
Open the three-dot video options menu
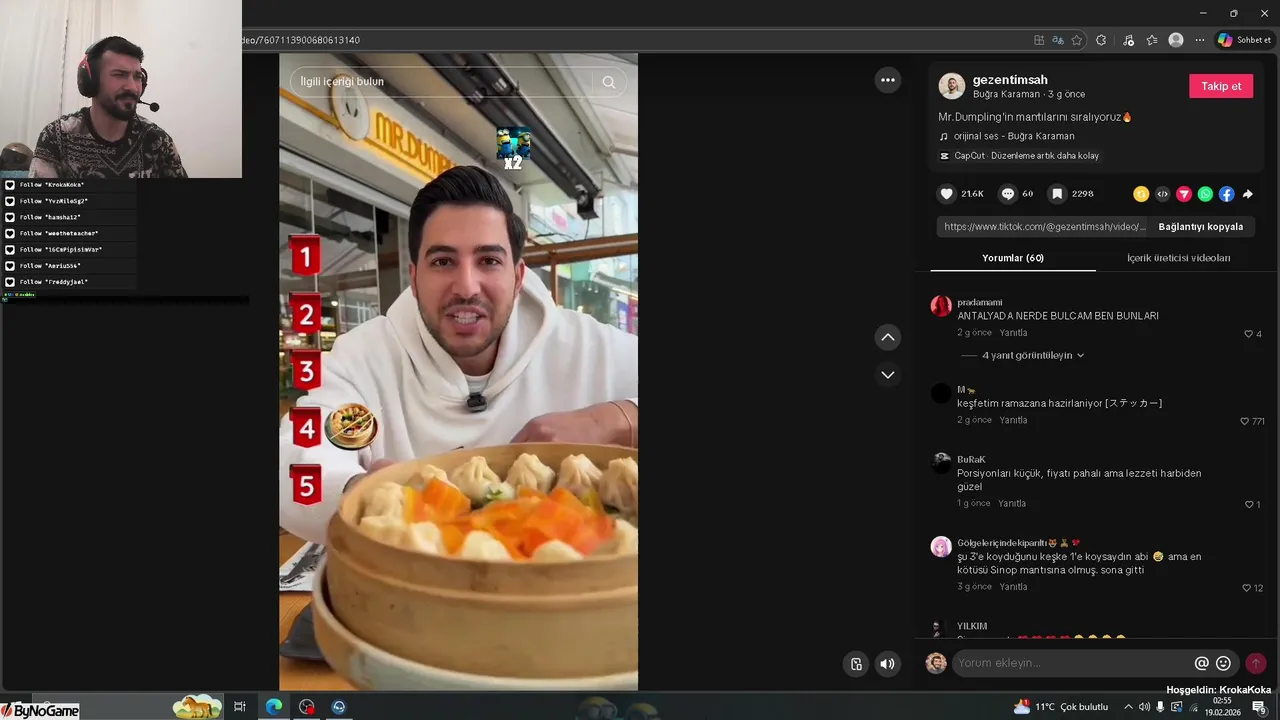point(888,80)
